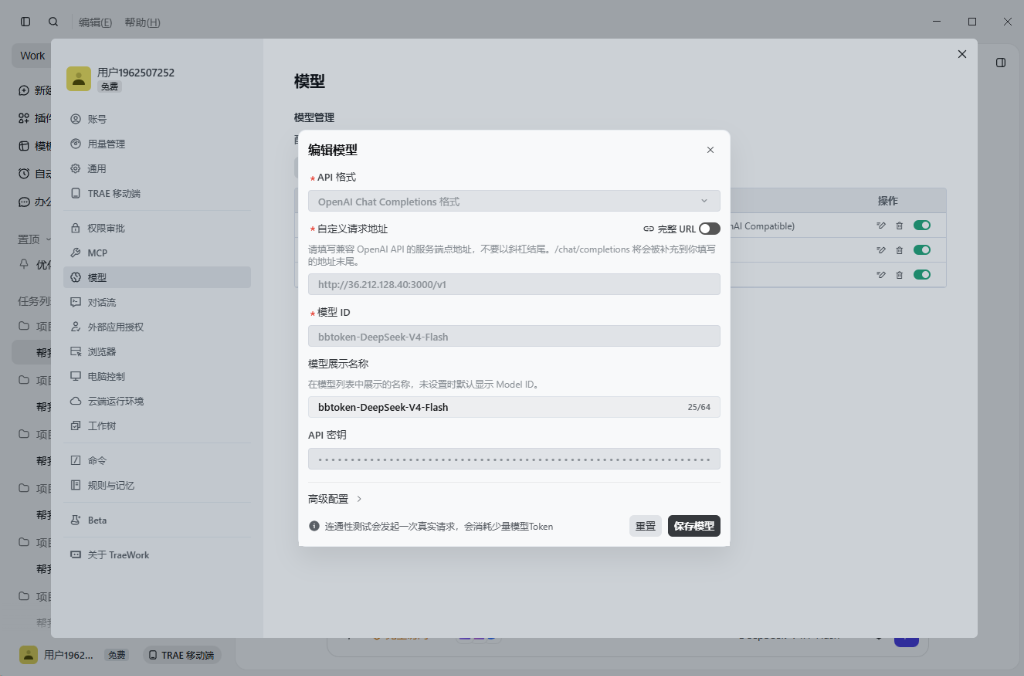Delete the model in the AI Compatible row
The height and width of the screenshot is (676, 1024).
899,225
